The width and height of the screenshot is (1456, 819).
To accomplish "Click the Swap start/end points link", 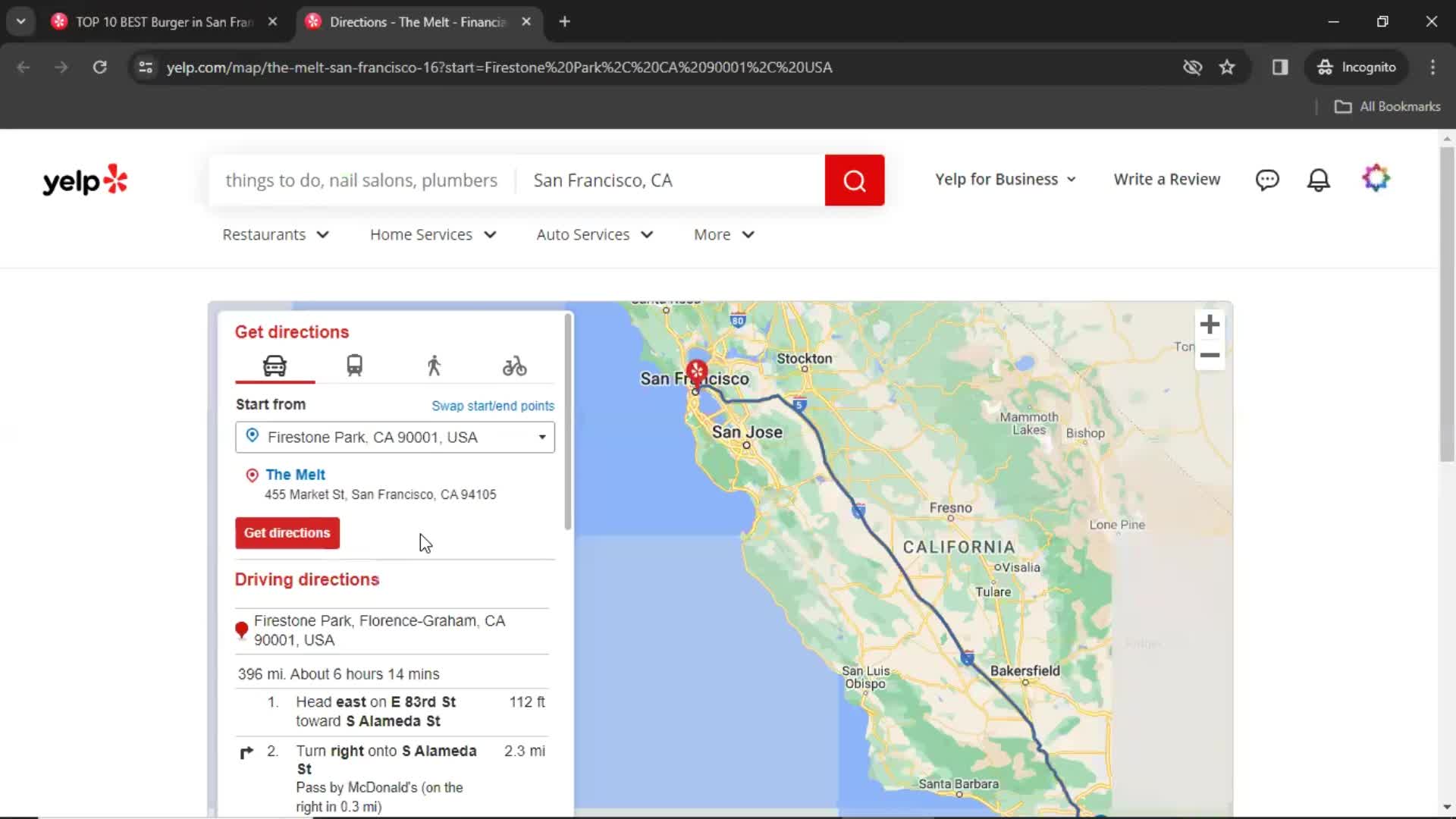I will pyautogui.click(x=493, y=406).
